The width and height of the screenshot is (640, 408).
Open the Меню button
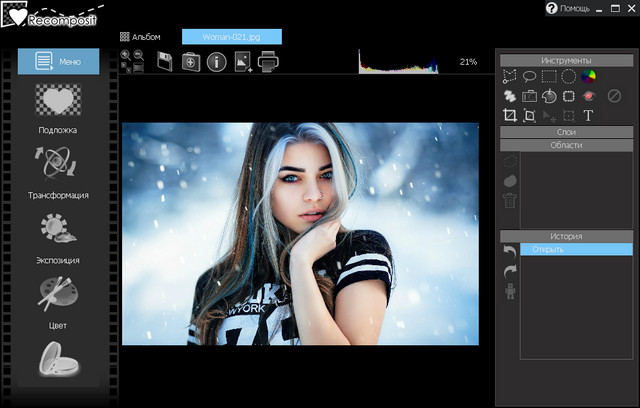59,61
